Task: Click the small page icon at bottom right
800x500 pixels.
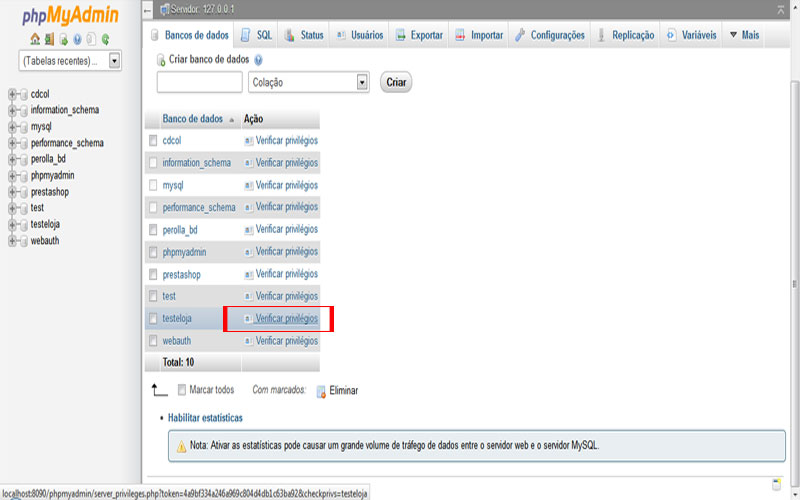Action: [777, 484]
